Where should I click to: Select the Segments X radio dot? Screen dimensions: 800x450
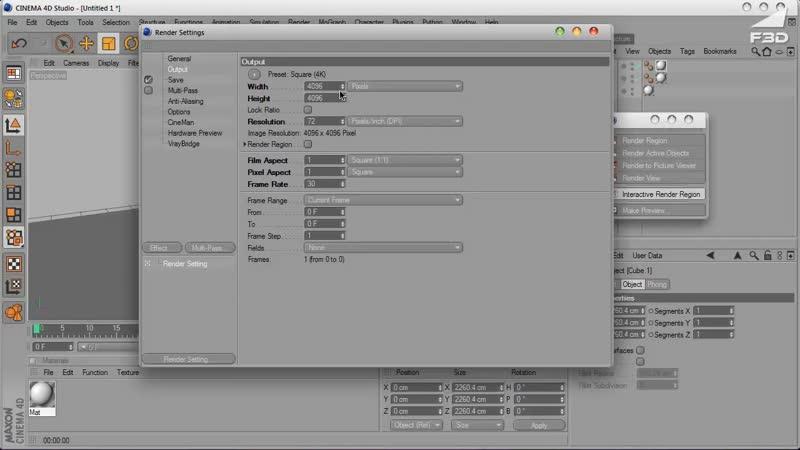tap(651, 311)
